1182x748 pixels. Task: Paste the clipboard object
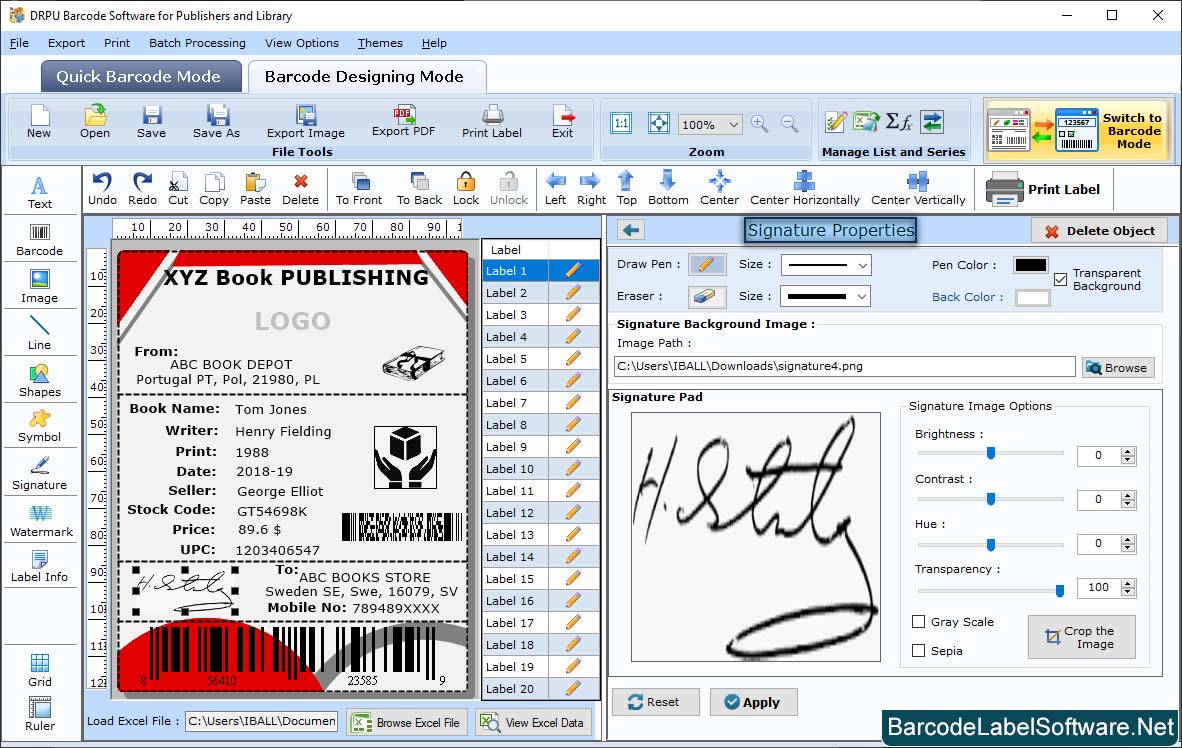click(255, 189)
